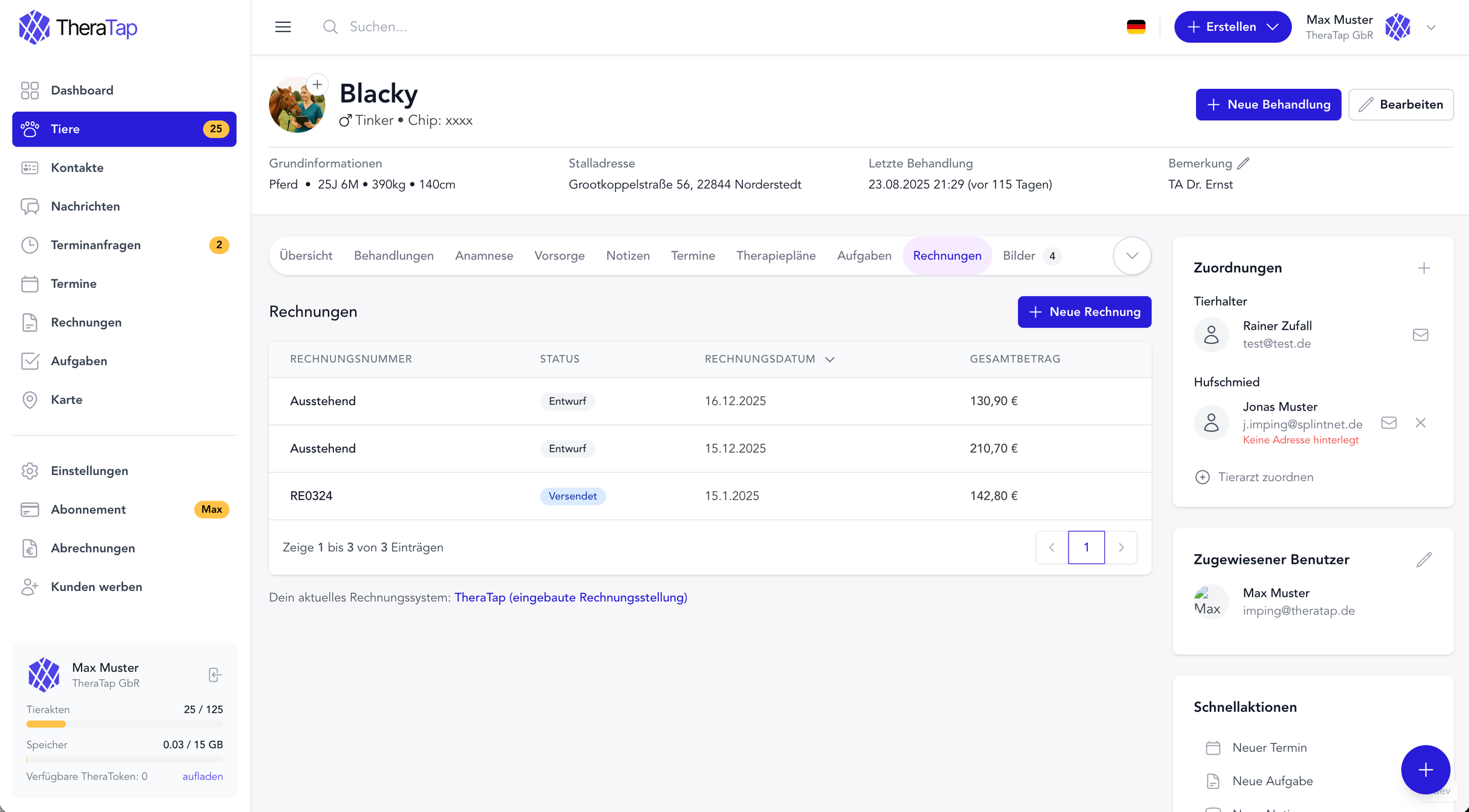Switch to the Behandlungen tab

[394, 255]
